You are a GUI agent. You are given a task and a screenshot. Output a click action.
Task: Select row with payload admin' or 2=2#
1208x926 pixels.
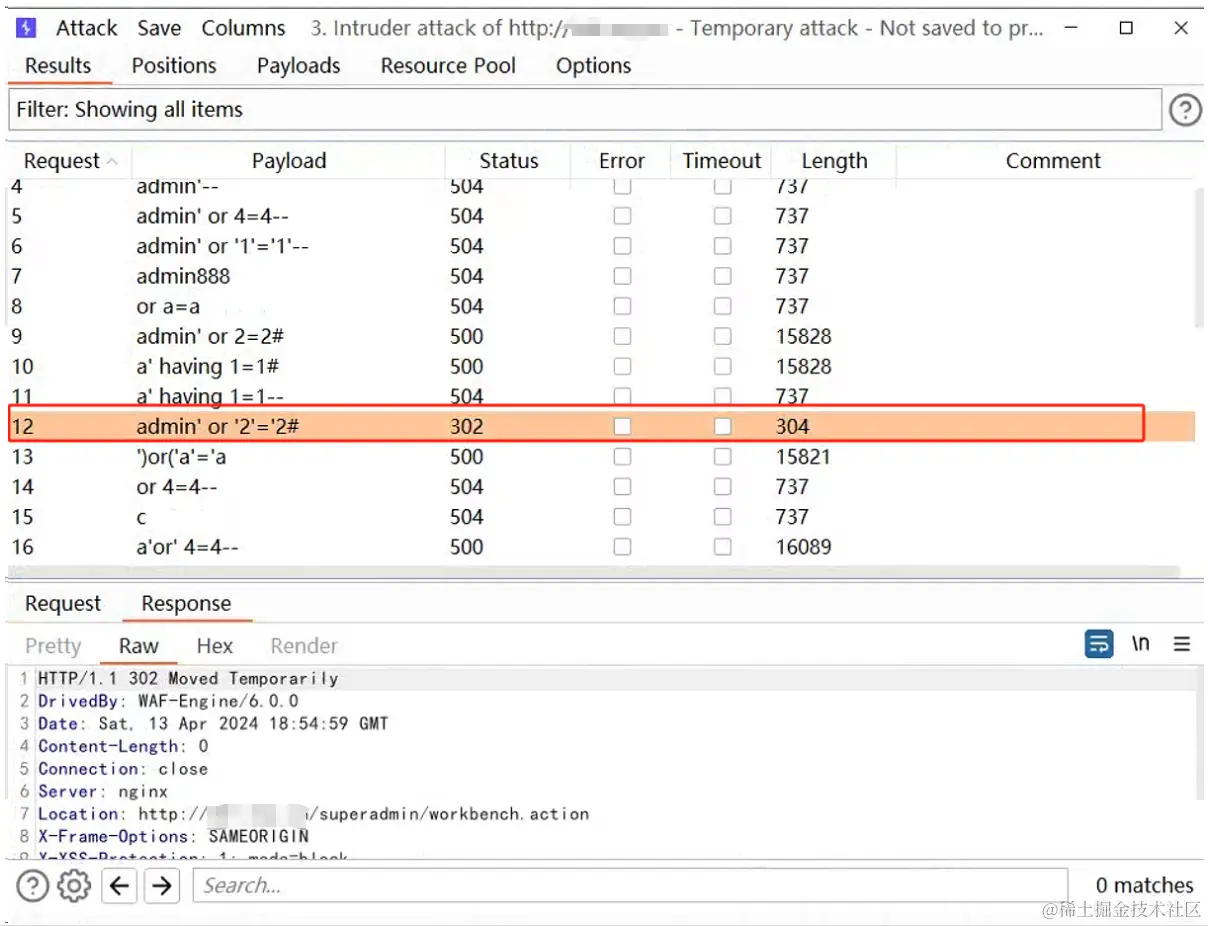coord(600,336)
